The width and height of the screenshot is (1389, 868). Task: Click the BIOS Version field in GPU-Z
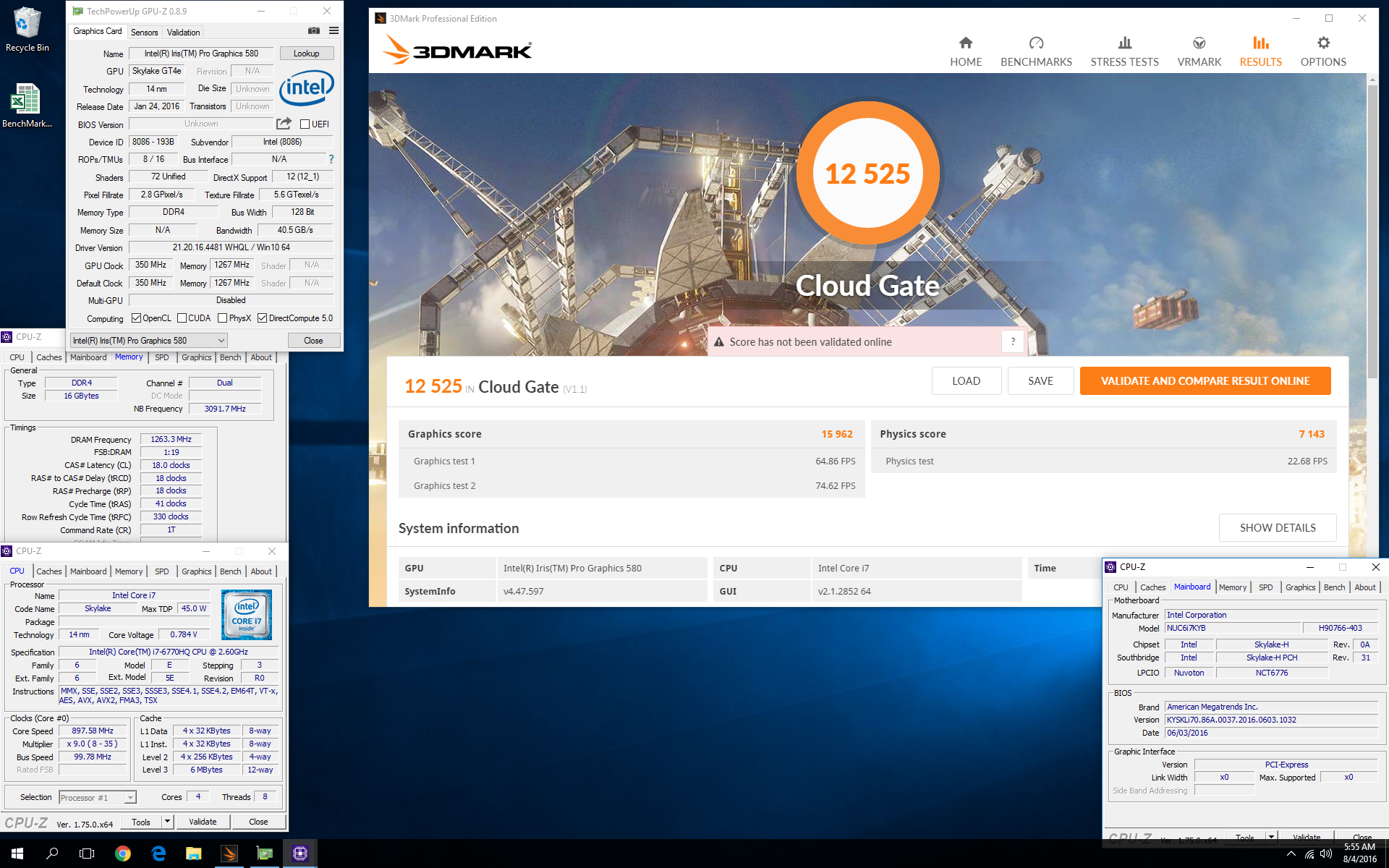click(x=201, y=124)
